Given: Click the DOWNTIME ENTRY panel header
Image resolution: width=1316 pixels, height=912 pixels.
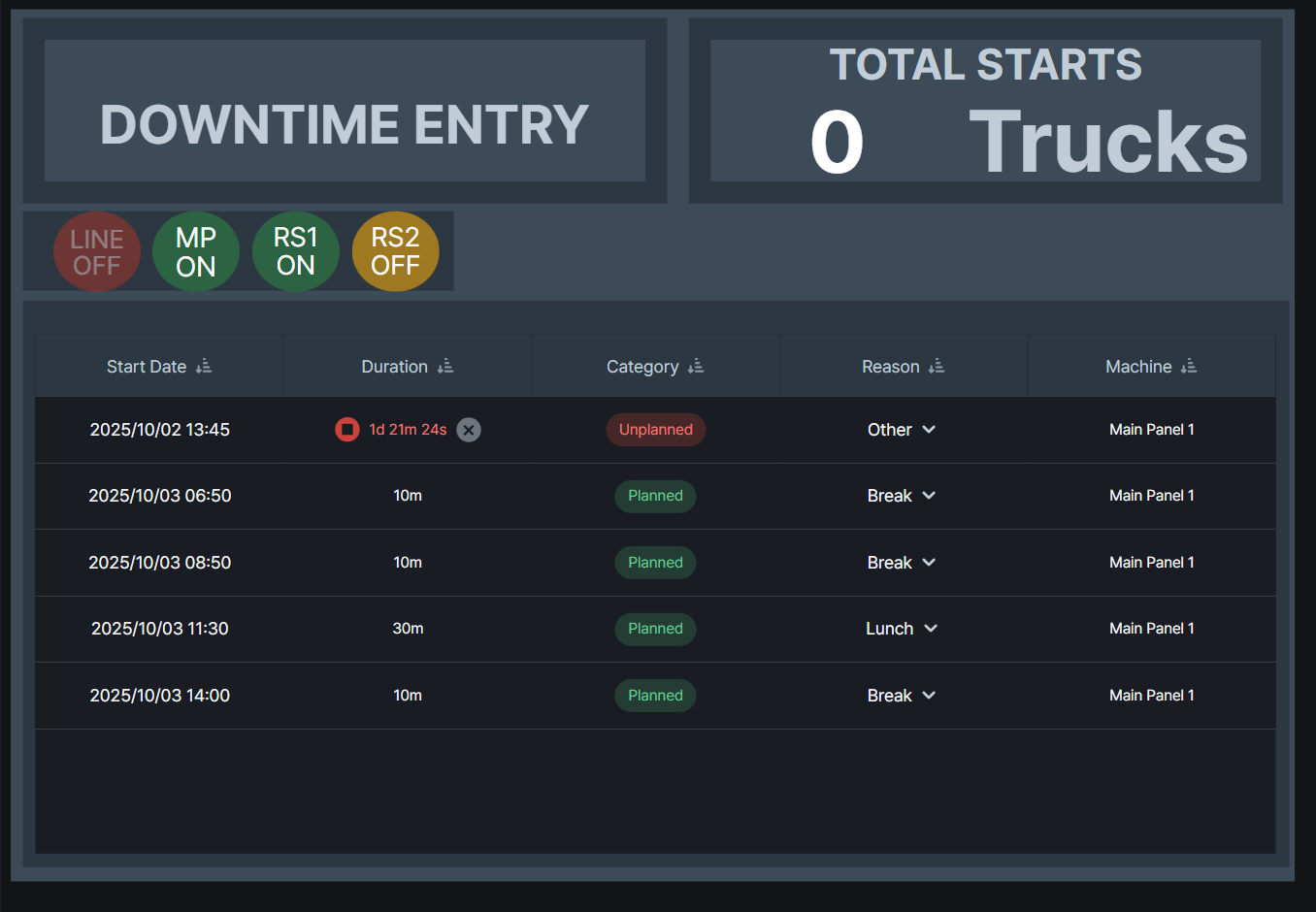Looking at the screenshot, I should click(x=345, y=110).
